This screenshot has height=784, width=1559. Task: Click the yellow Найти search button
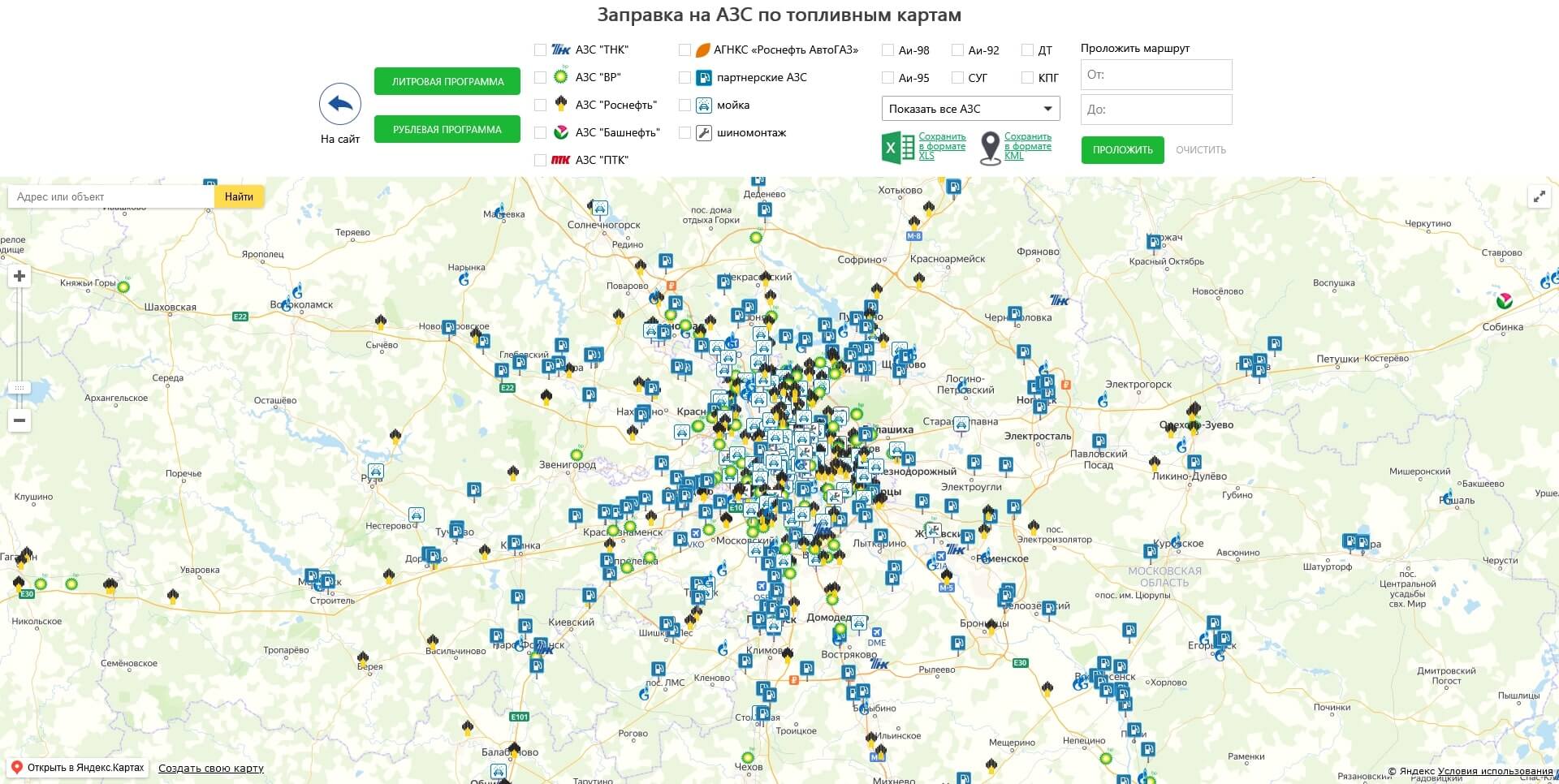point(239,196)
